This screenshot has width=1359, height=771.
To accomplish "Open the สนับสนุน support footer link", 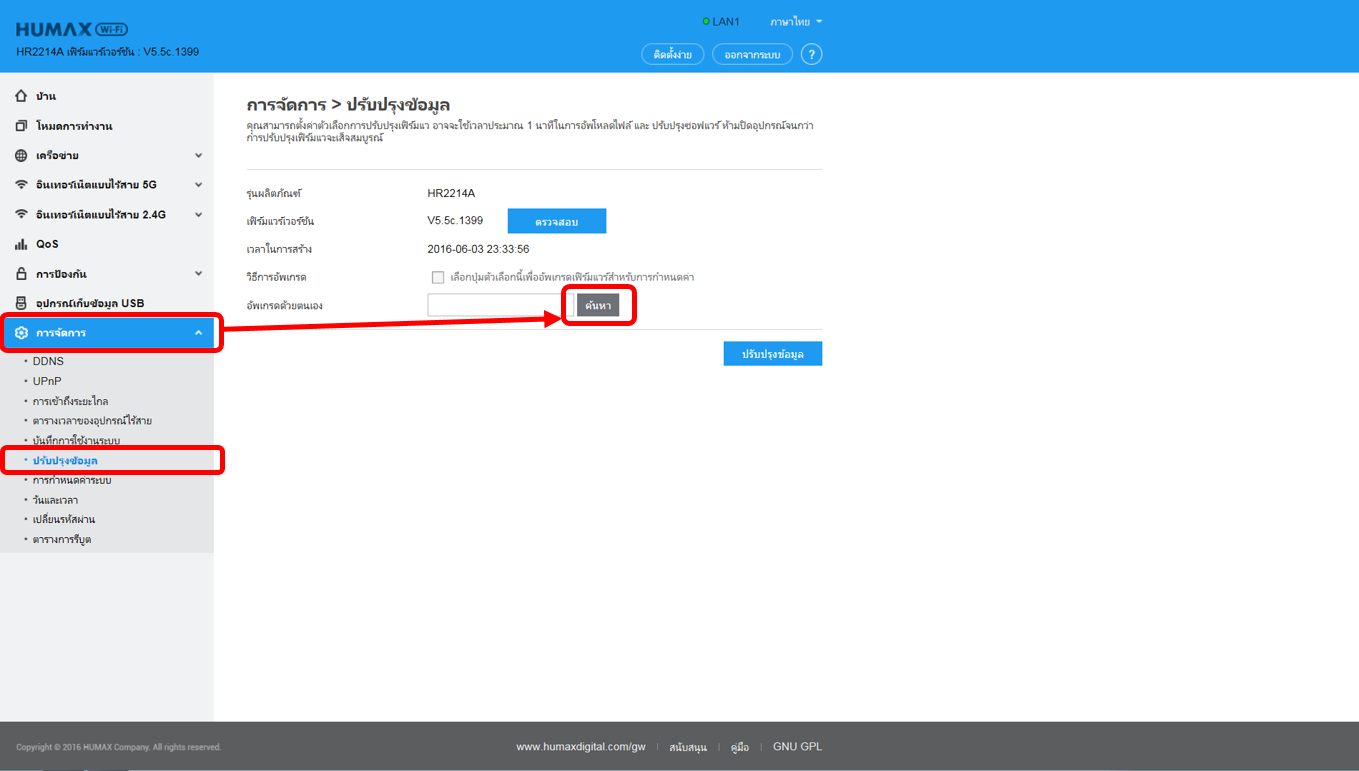I will pyautogui.click(x=688, y=747).
